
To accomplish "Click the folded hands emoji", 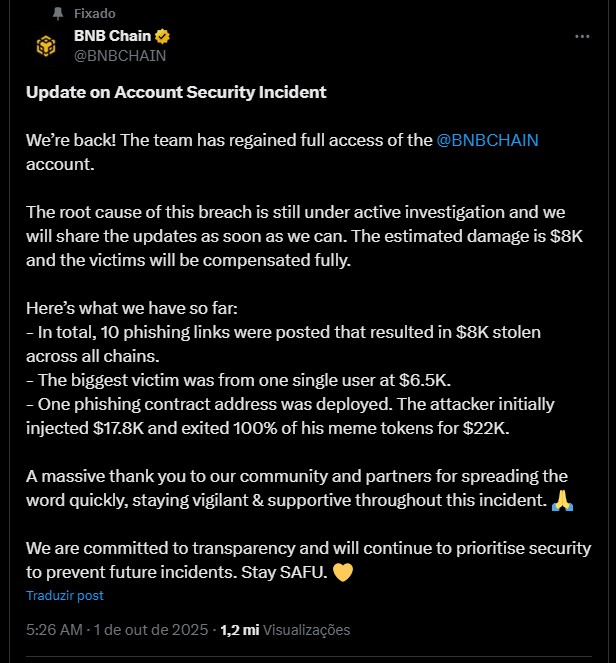I will pyautogui.click(x=561, y=497).
